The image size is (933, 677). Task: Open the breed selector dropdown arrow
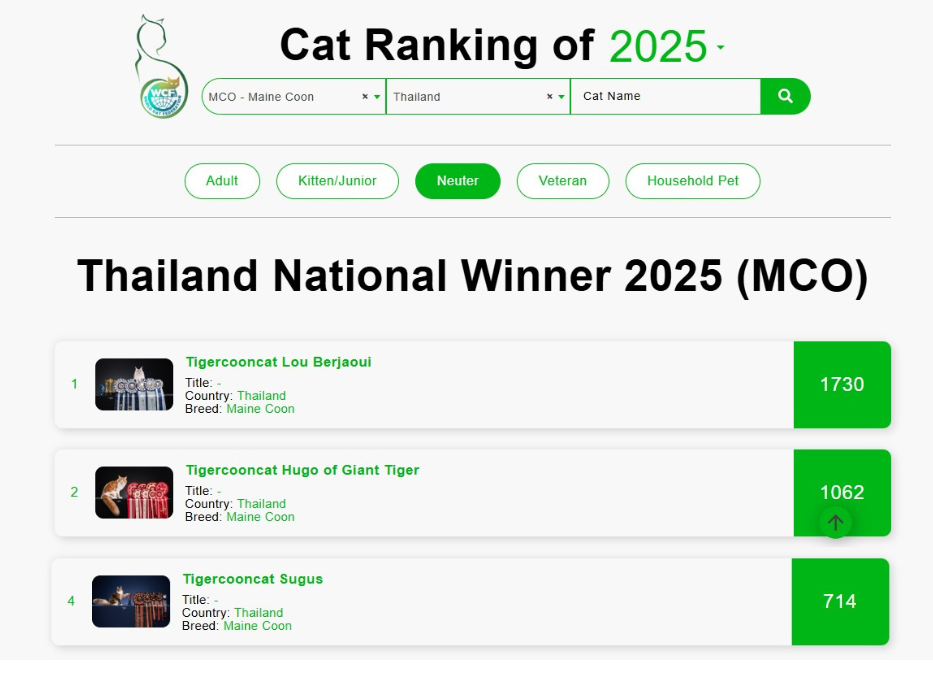pyautogui.click(x=375, y=97)
